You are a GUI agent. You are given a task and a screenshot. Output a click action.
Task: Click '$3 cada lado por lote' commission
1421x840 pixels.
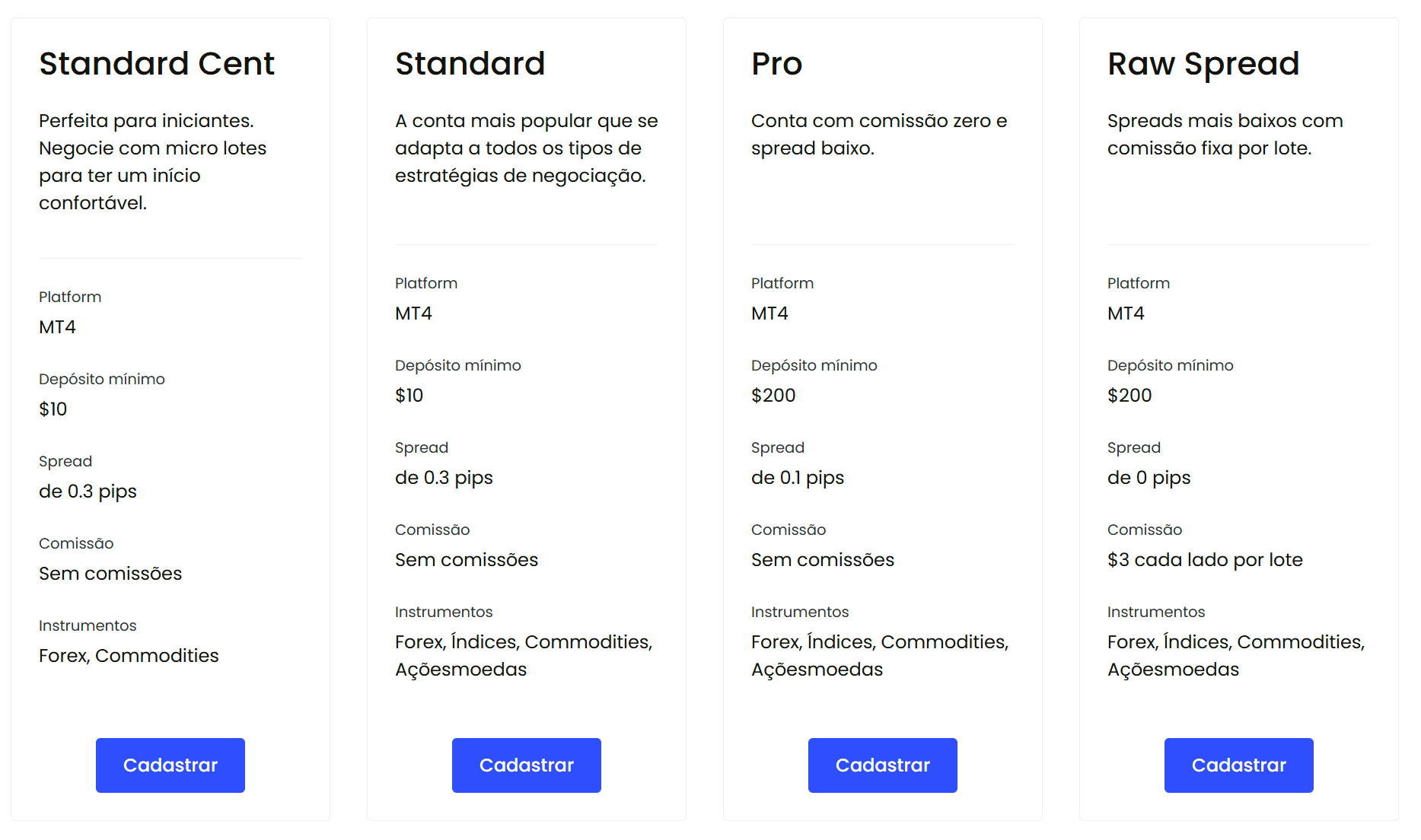point(1205,560)
